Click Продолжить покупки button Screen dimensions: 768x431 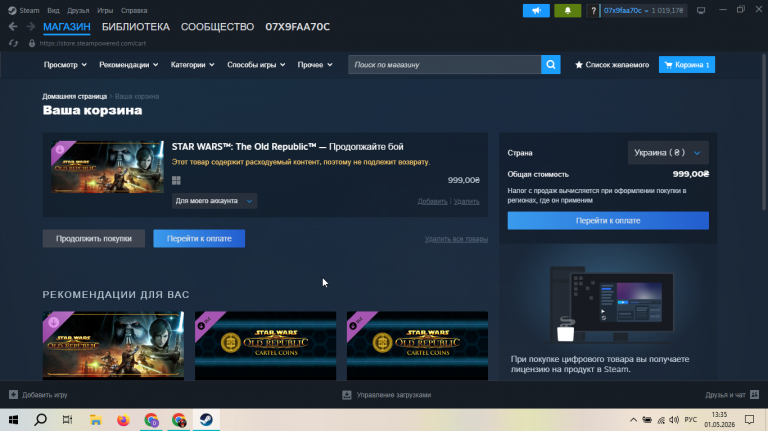(x=94, y=239)
